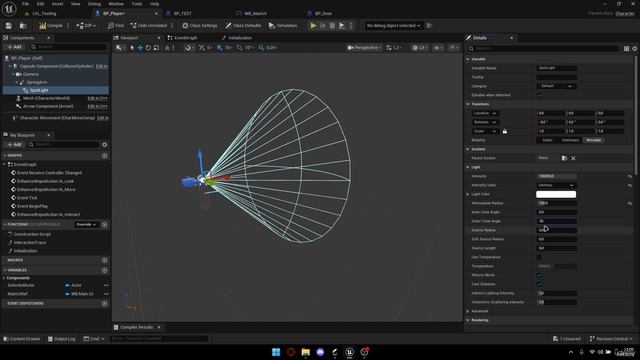Open Windows Start menu

point(276,352)
